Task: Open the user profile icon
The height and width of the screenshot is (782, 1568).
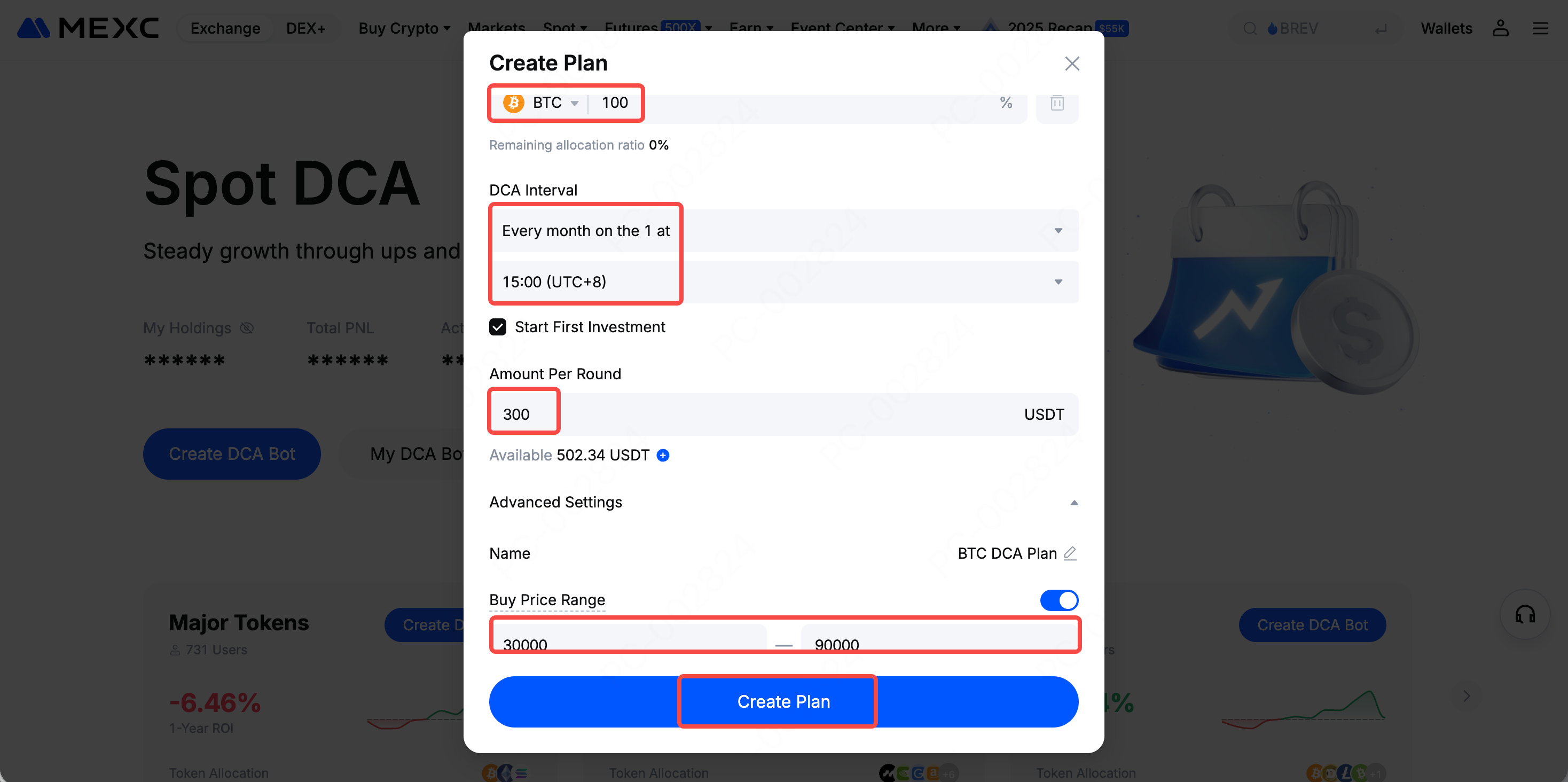Action: click(x=1500, y=28)
